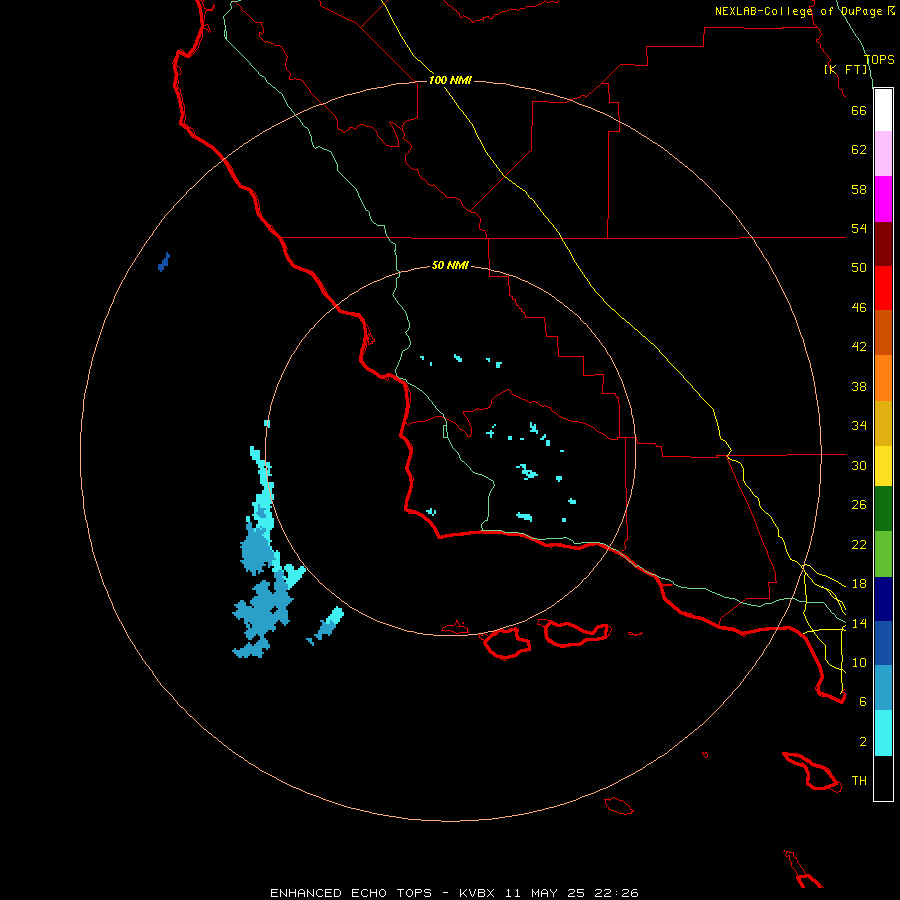Pick the cyan legend swatch
The height and width of the screenshot is (900, 900).
click(883, 733)
